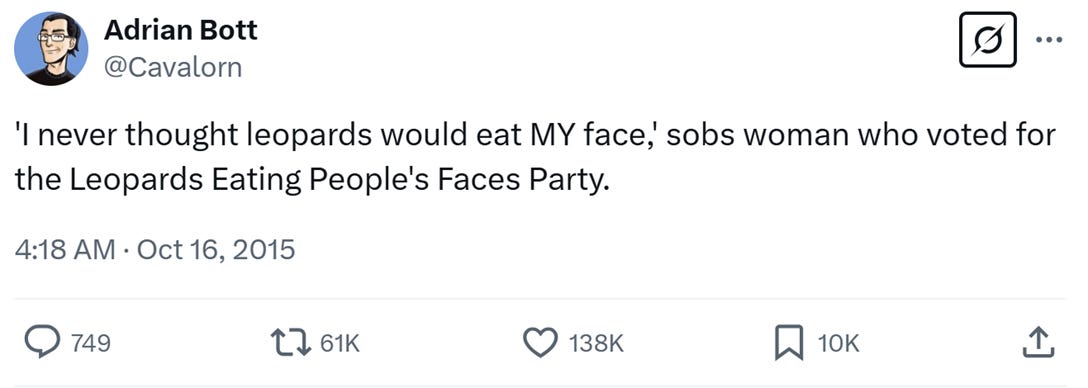View the 61K reposts count
Image resolution: width=1088 pixels, height=388 pixels.
click(341, 343)
